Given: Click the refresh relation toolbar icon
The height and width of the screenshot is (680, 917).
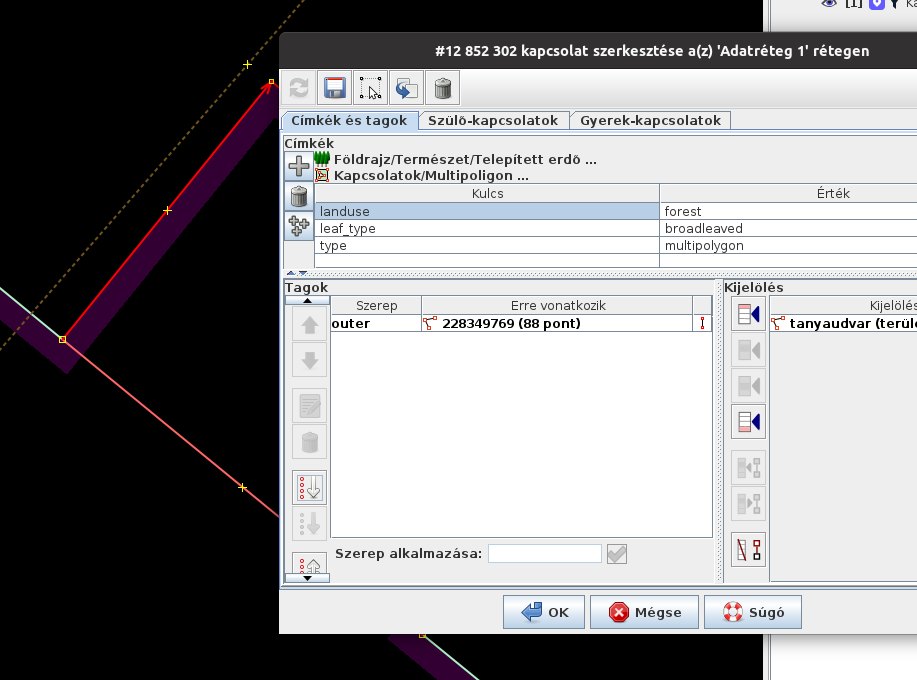Looking at the screenshot, I should point(299,88).
